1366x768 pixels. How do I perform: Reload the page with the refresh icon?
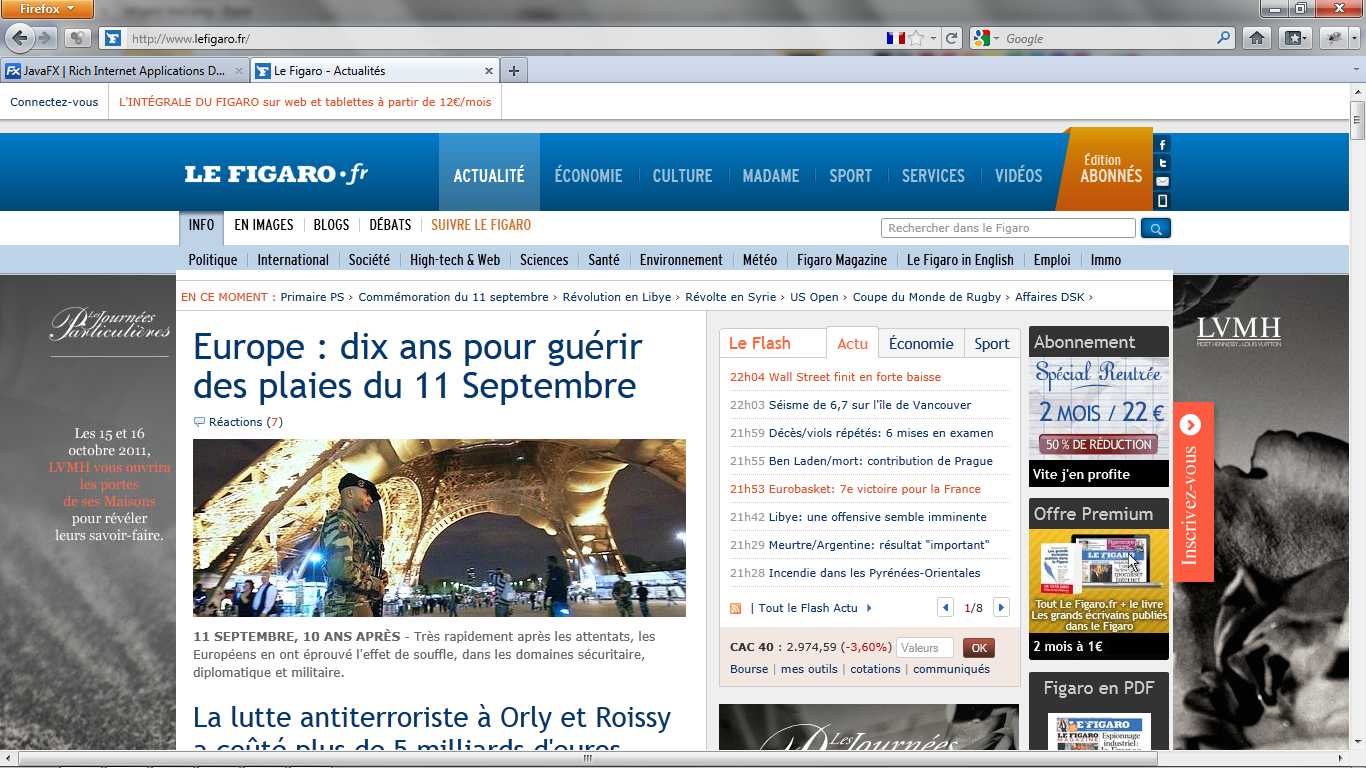[952, 38]
